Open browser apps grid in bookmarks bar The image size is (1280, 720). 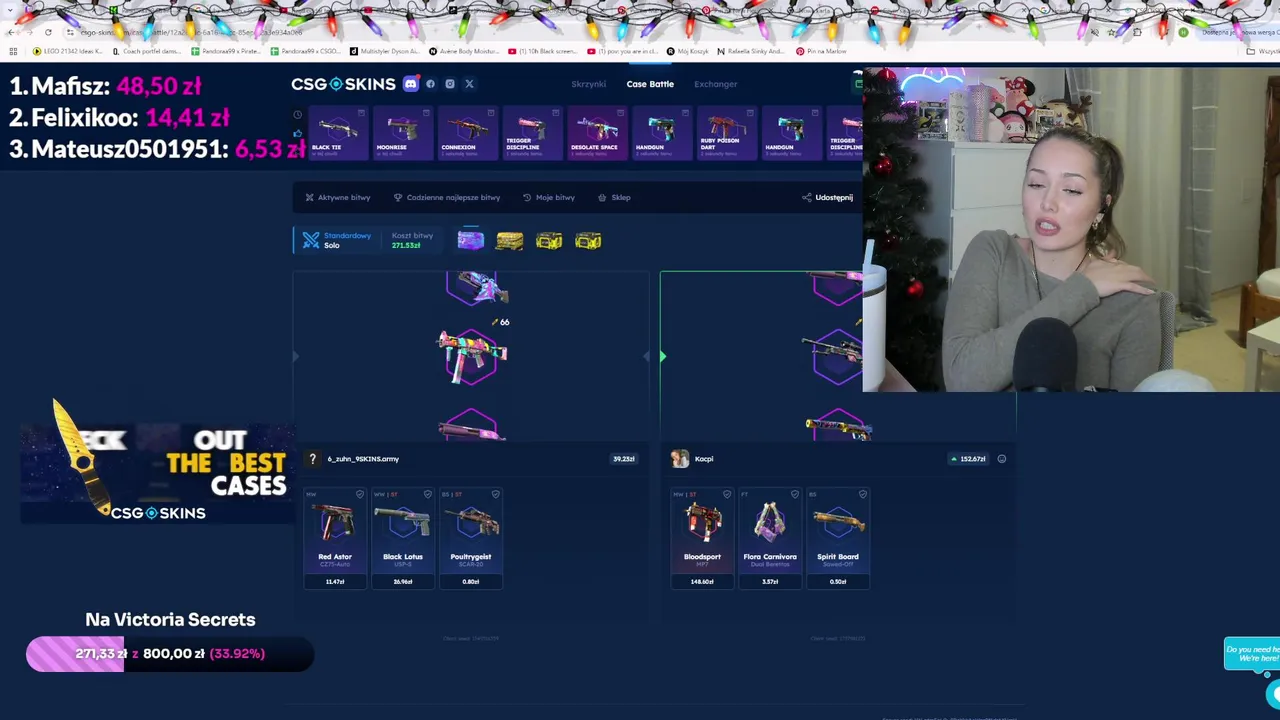[13, 51]
